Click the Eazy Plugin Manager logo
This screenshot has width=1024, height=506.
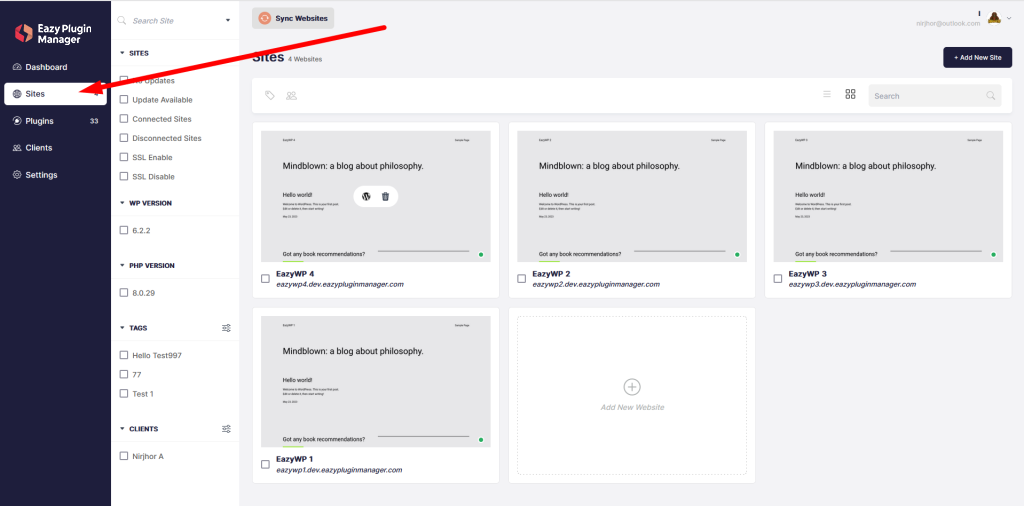pos(54,33)
